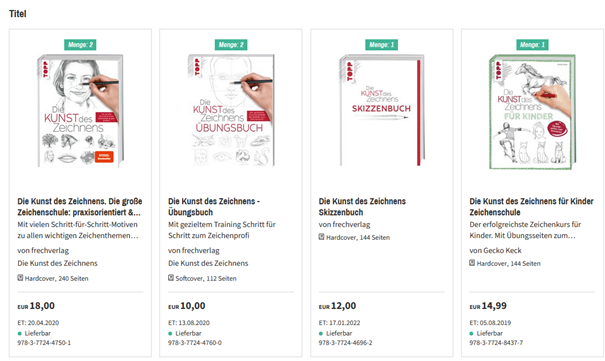Open the Übungsbuch book cover image

tap(231, 111)
